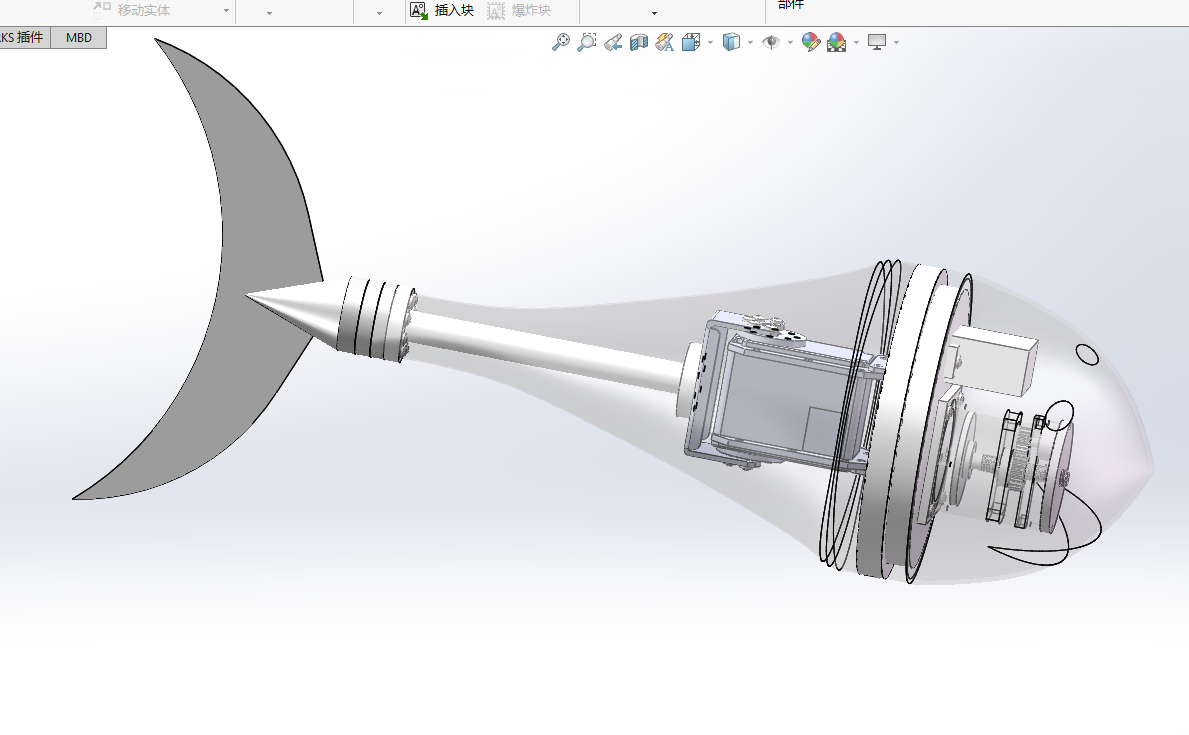Open the dropdown arrow immediately left of 插入块
Screen dimensions: 1189x735
(379, 13)
